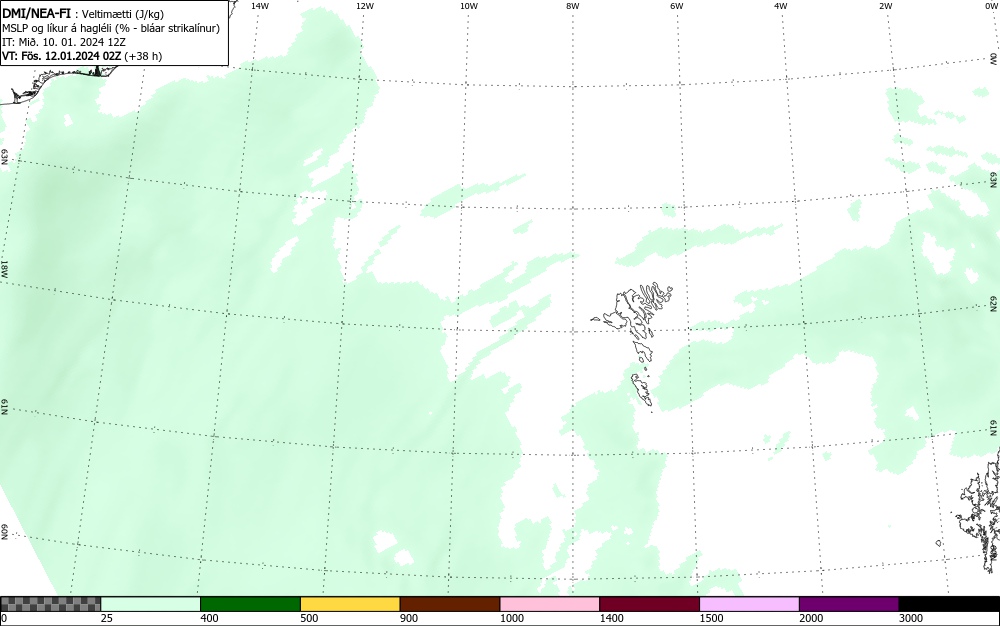
Task: Click the 'DMI/NEA-FI' model title
Action: [36, 13]
